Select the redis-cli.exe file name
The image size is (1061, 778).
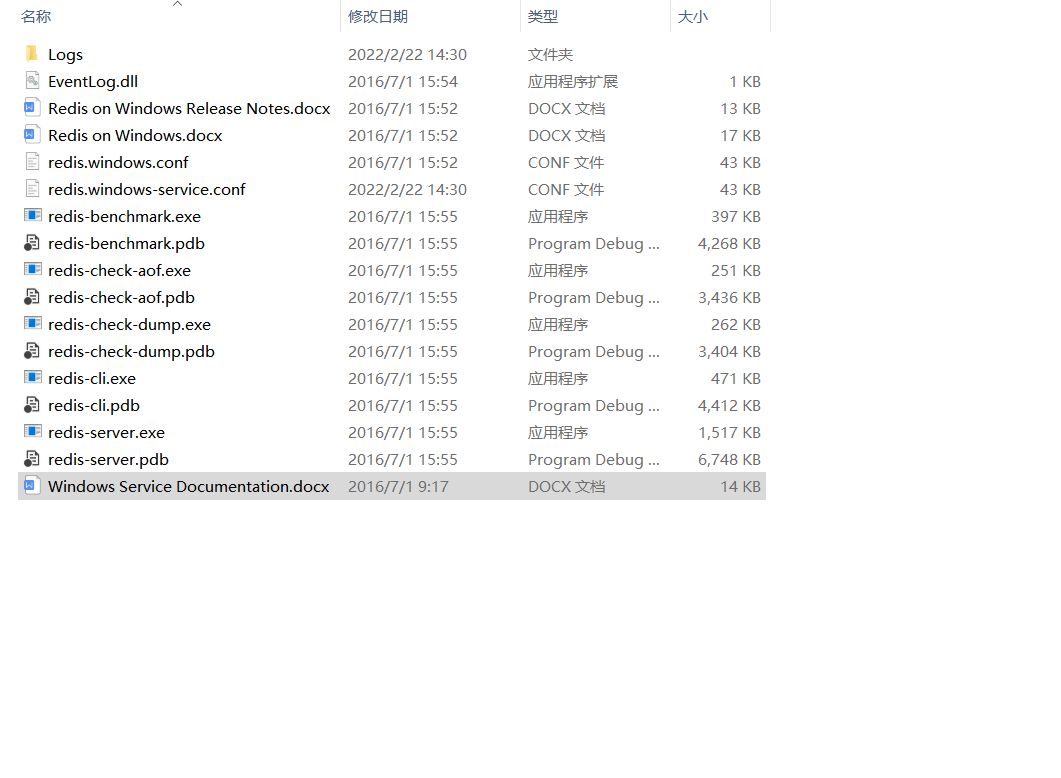coord(92,379)
